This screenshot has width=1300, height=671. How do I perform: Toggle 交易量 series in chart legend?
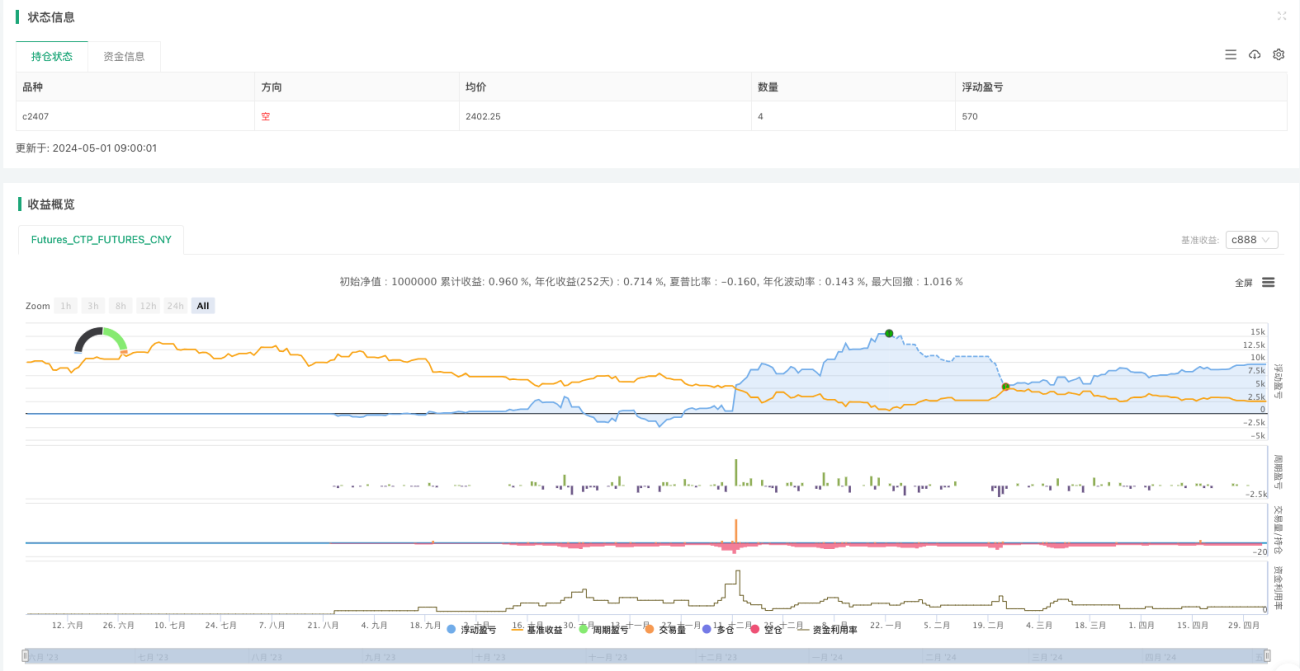[666, 630]
